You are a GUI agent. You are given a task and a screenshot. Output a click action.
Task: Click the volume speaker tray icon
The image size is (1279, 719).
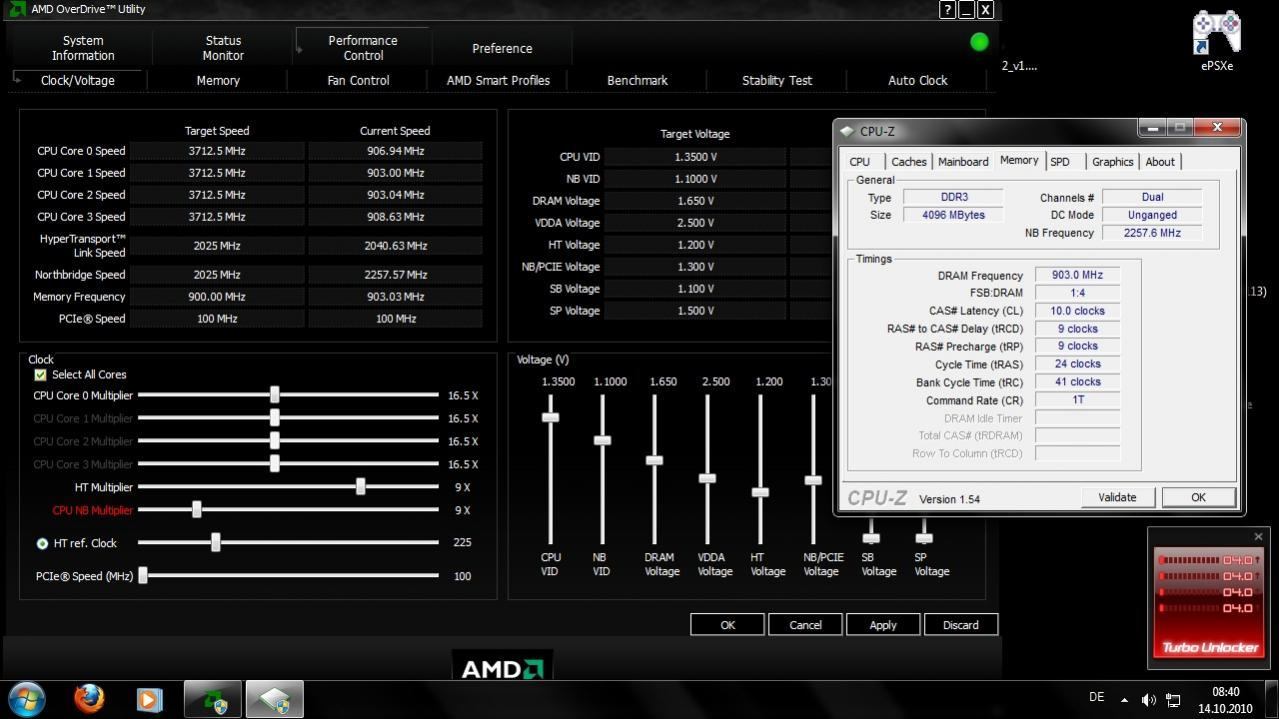click(1149, 699)
